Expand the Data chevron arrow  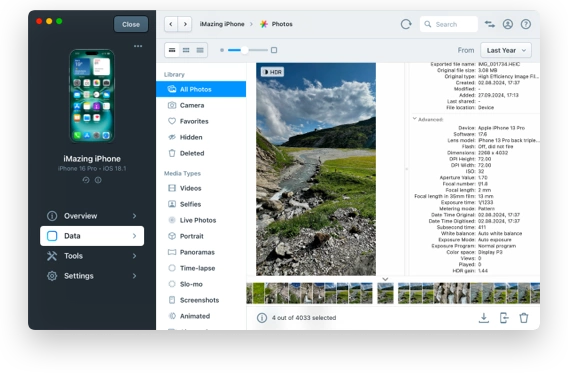coord(134,236)
